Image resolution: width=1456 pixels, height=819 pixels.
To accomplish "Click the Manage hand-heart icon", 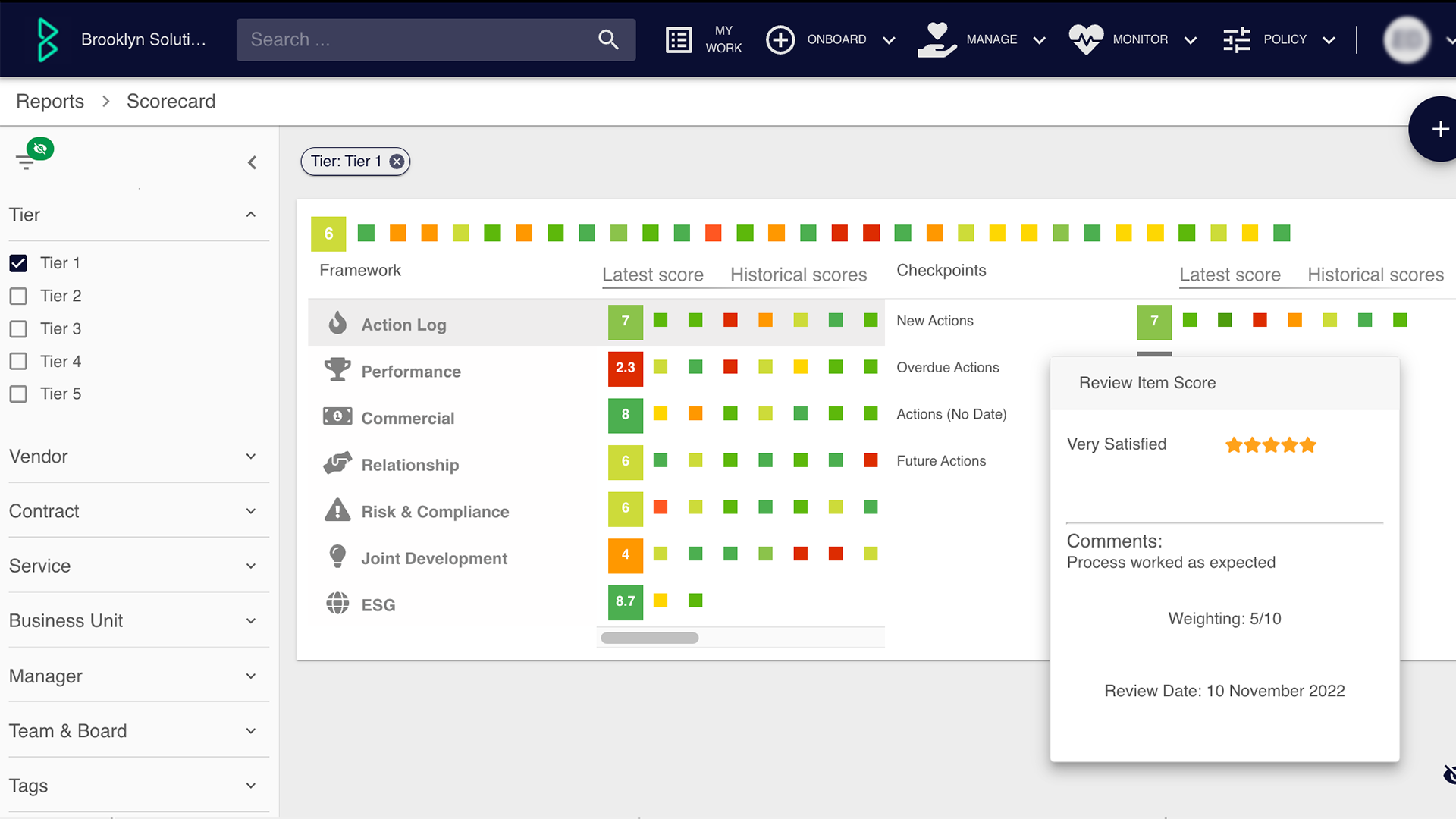I will pyautogui.click(x=937, y=39).
